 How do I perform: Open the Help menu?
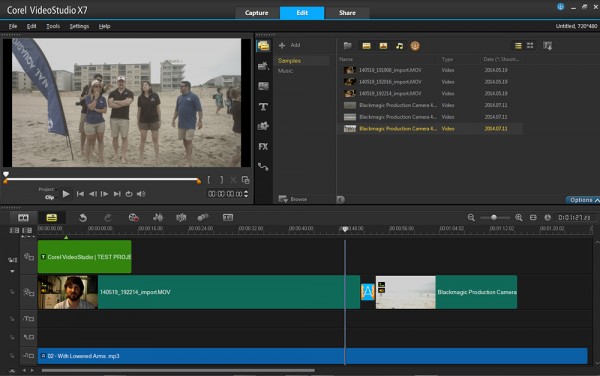point(104,26)
